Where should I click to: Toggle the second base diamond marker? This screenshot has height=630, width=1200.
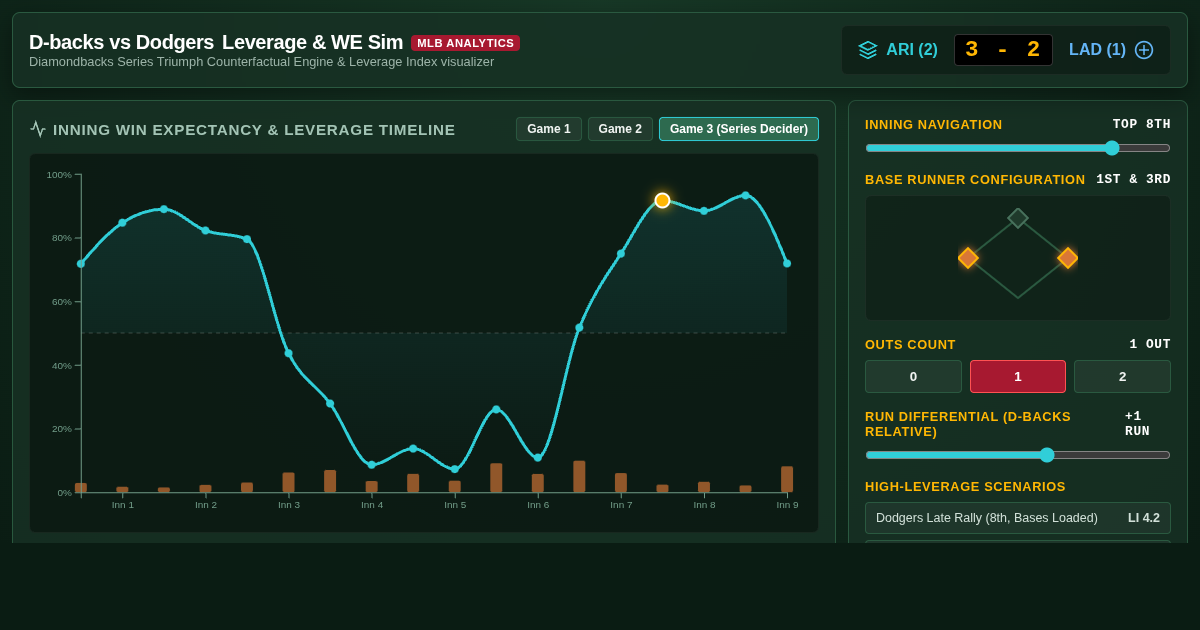point(1018,218)
